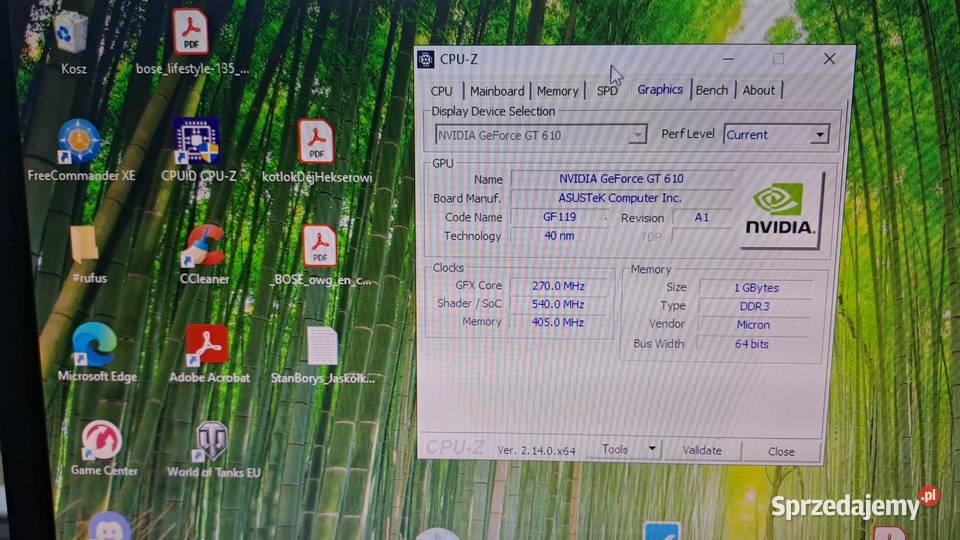Click the DDR3 memory type value

coord(754,306)
